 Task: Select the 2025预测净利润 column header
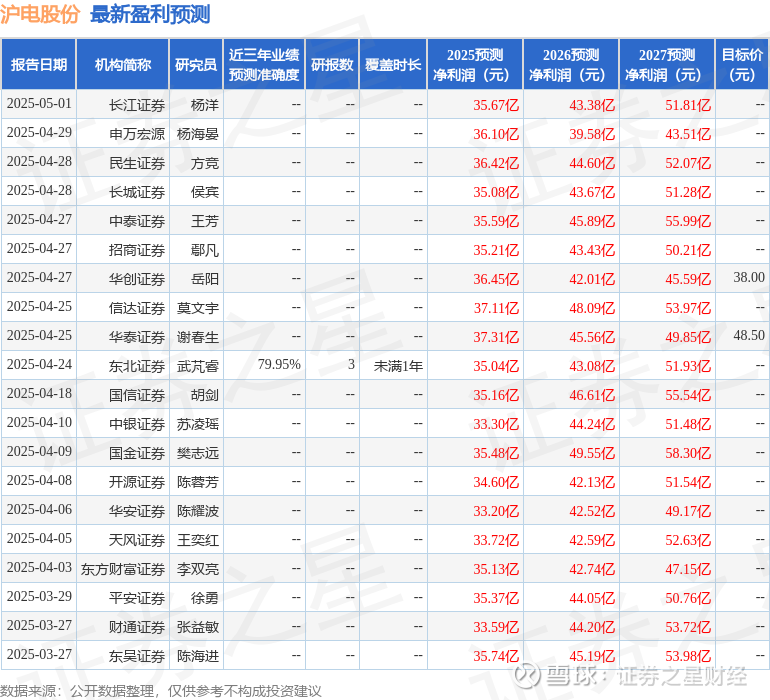click(x=475, y=64)
